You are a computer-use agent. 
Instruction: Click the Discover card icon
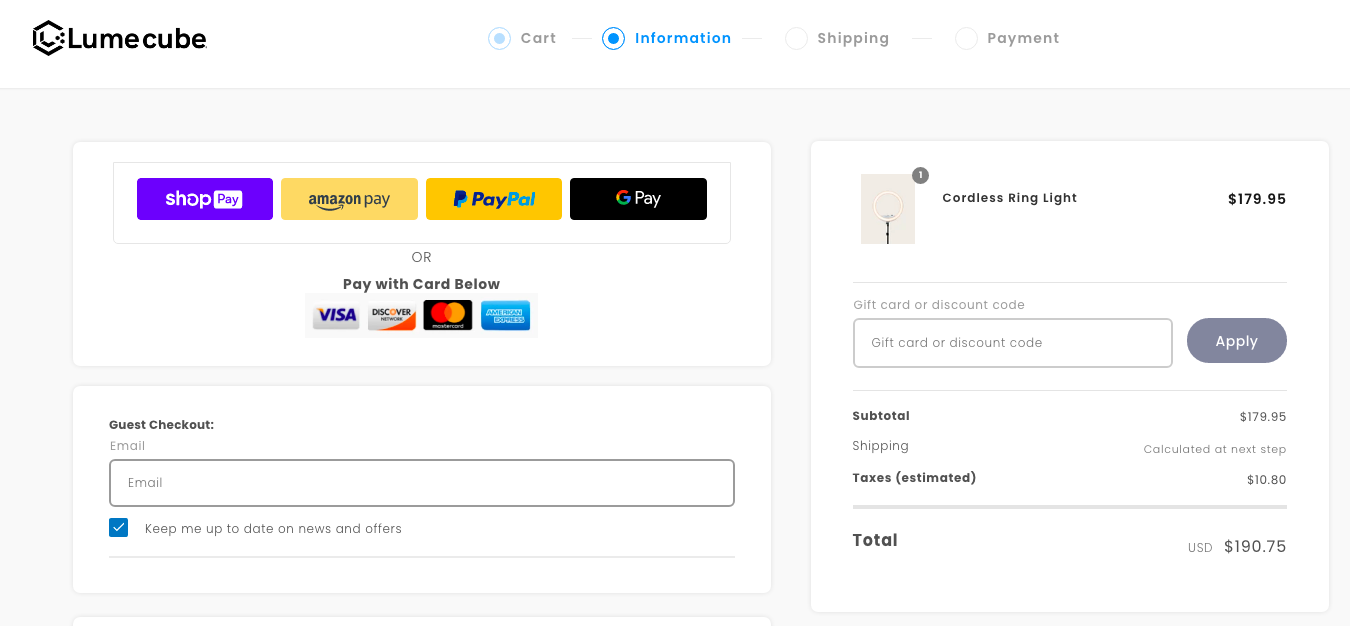(392, 316)
